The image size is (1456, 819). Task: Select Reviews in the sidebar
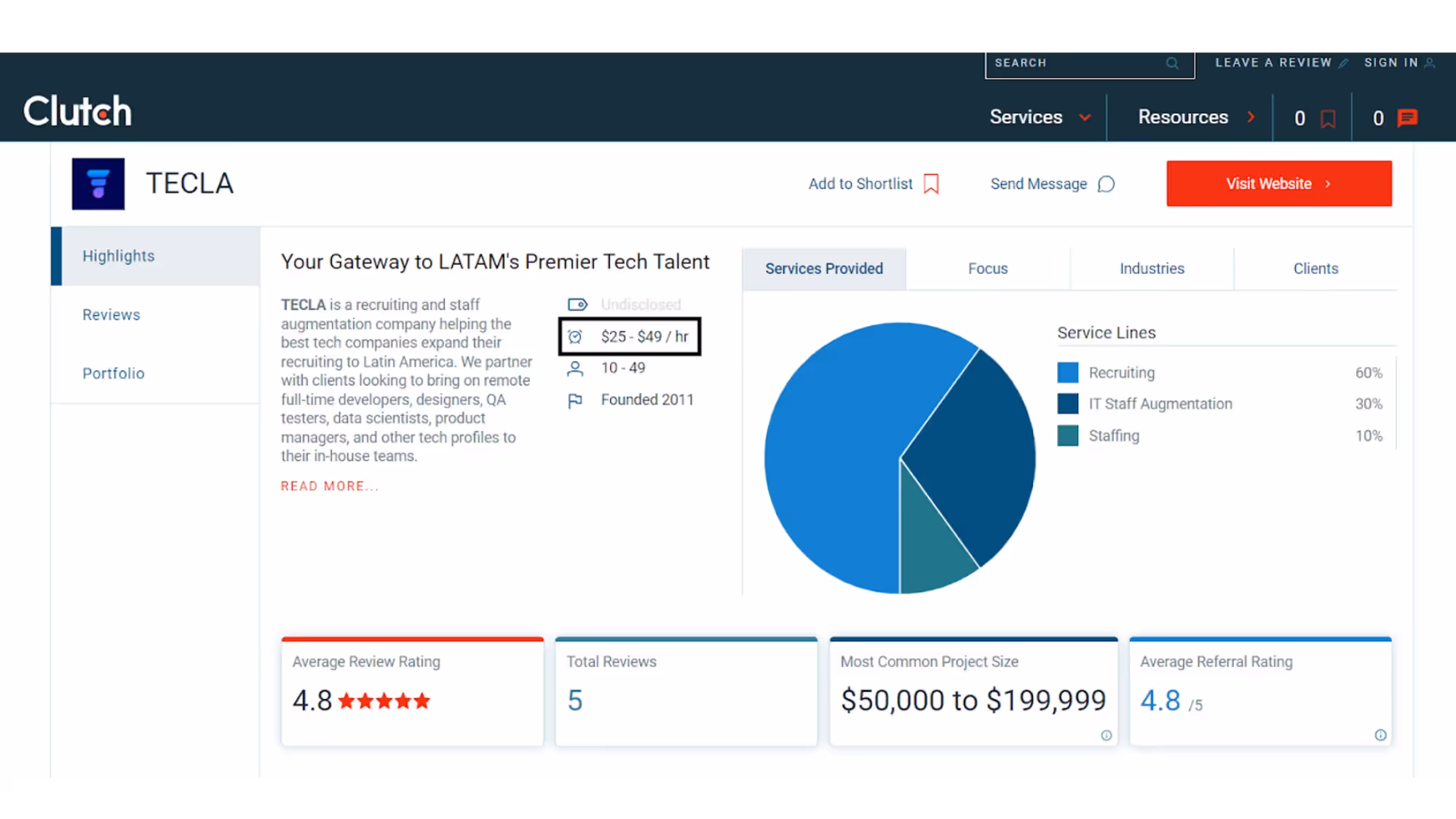pos(156,314)
